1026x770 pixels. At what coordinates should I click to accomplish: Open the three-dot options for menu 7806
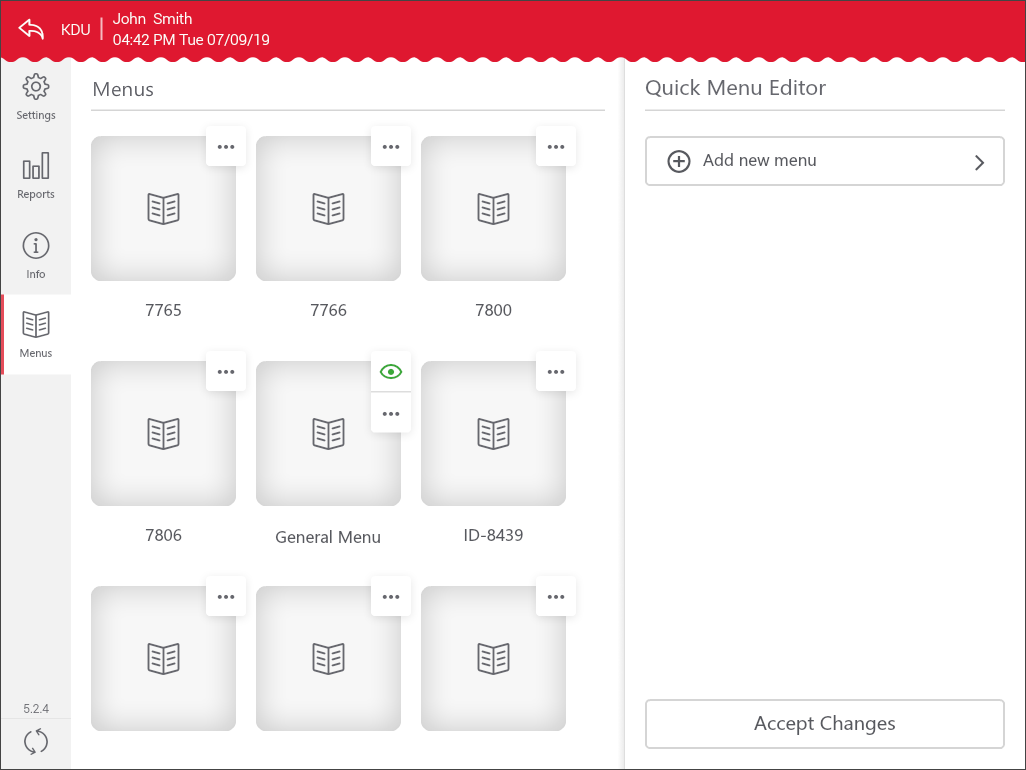coord(226,372)
